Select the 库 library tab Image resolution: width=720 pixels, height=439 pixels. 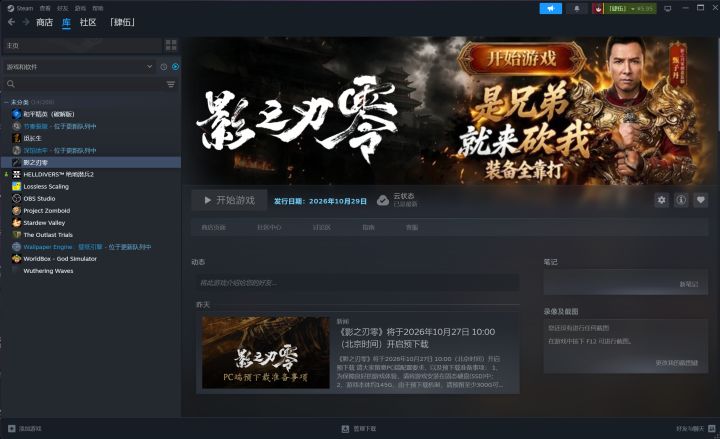tap(66, 22)
